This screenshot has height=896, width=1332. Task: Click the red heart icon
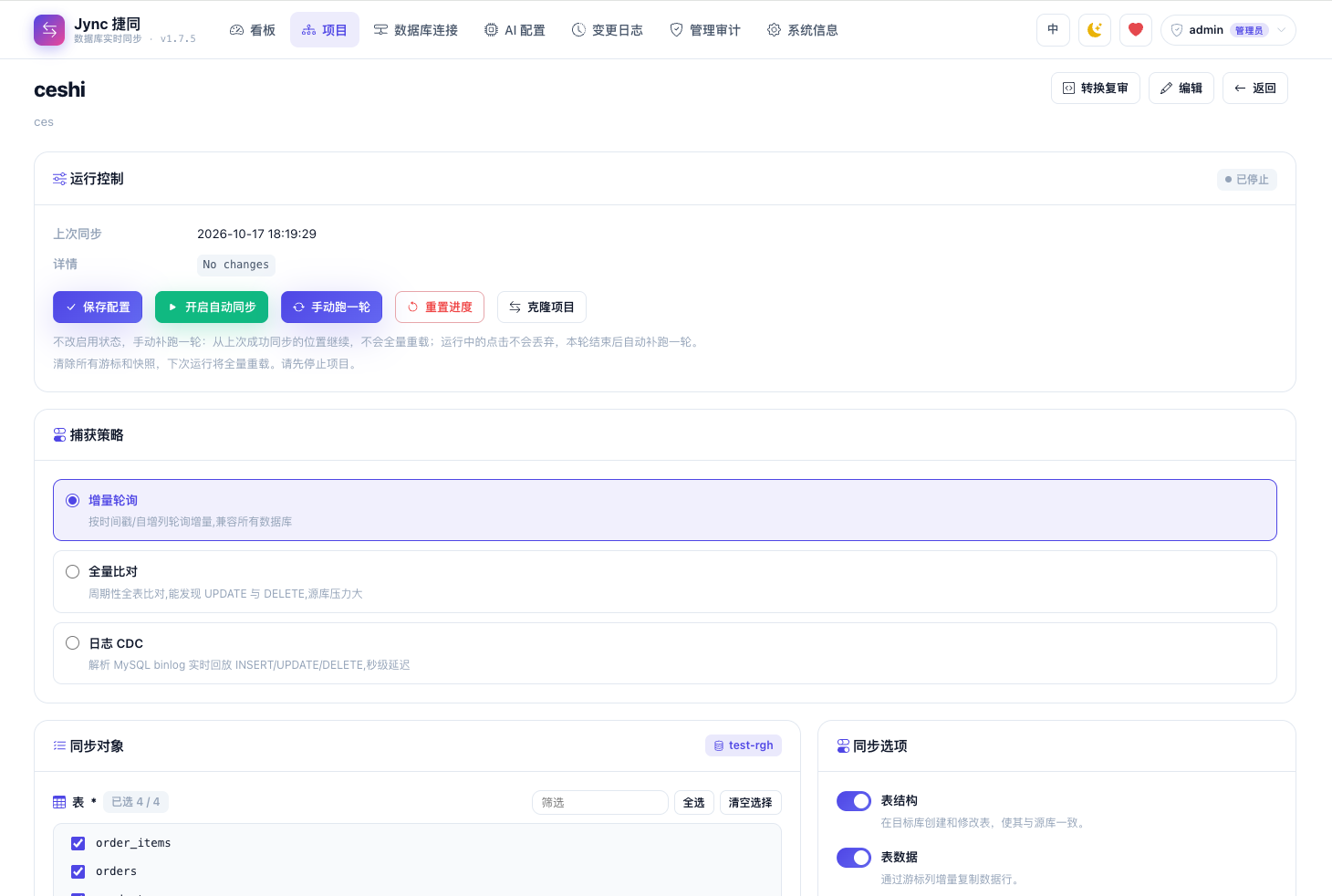[x=1136, y=30]
